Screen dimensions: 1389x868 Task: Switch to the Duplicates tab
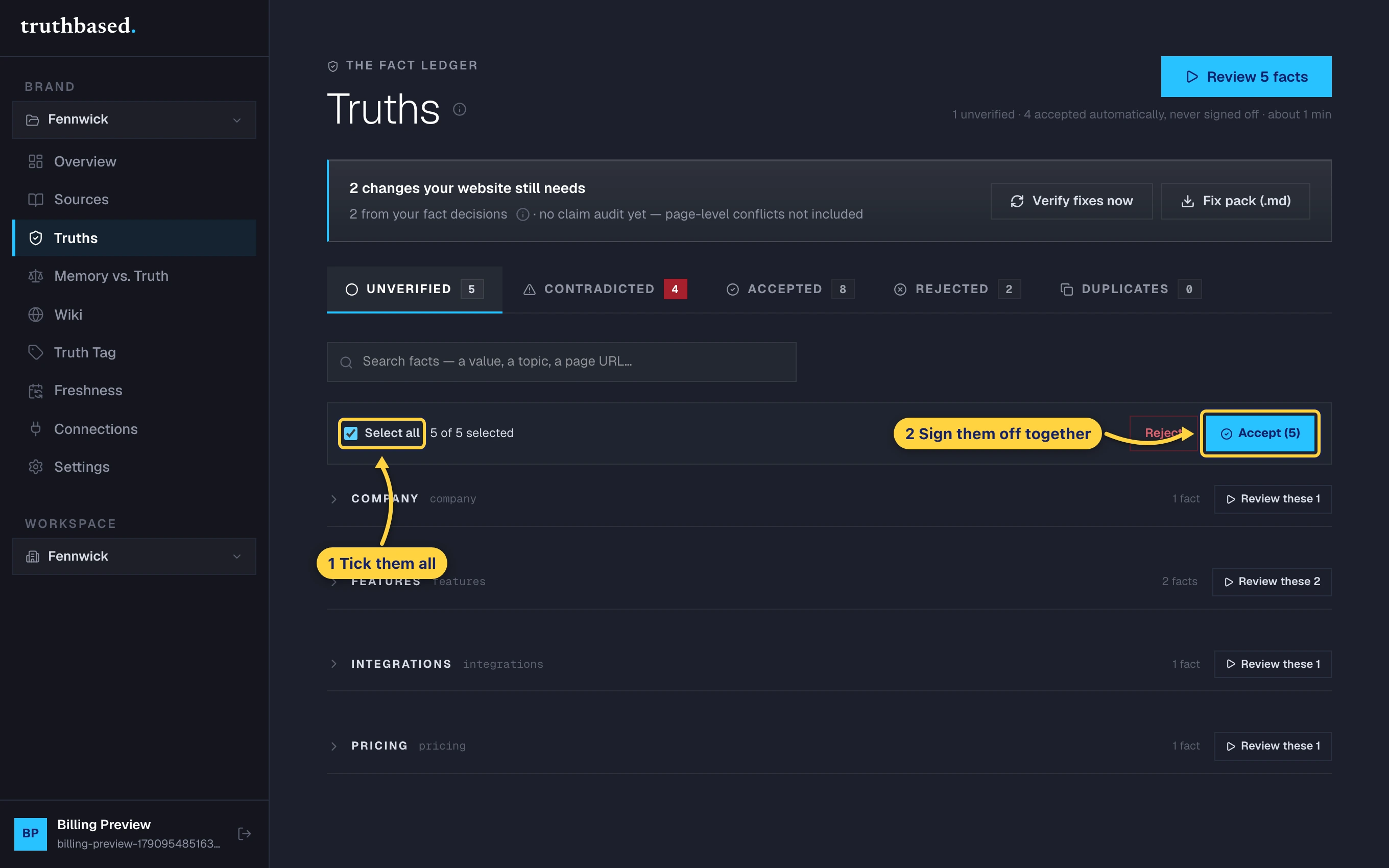tap(1131, 289)
